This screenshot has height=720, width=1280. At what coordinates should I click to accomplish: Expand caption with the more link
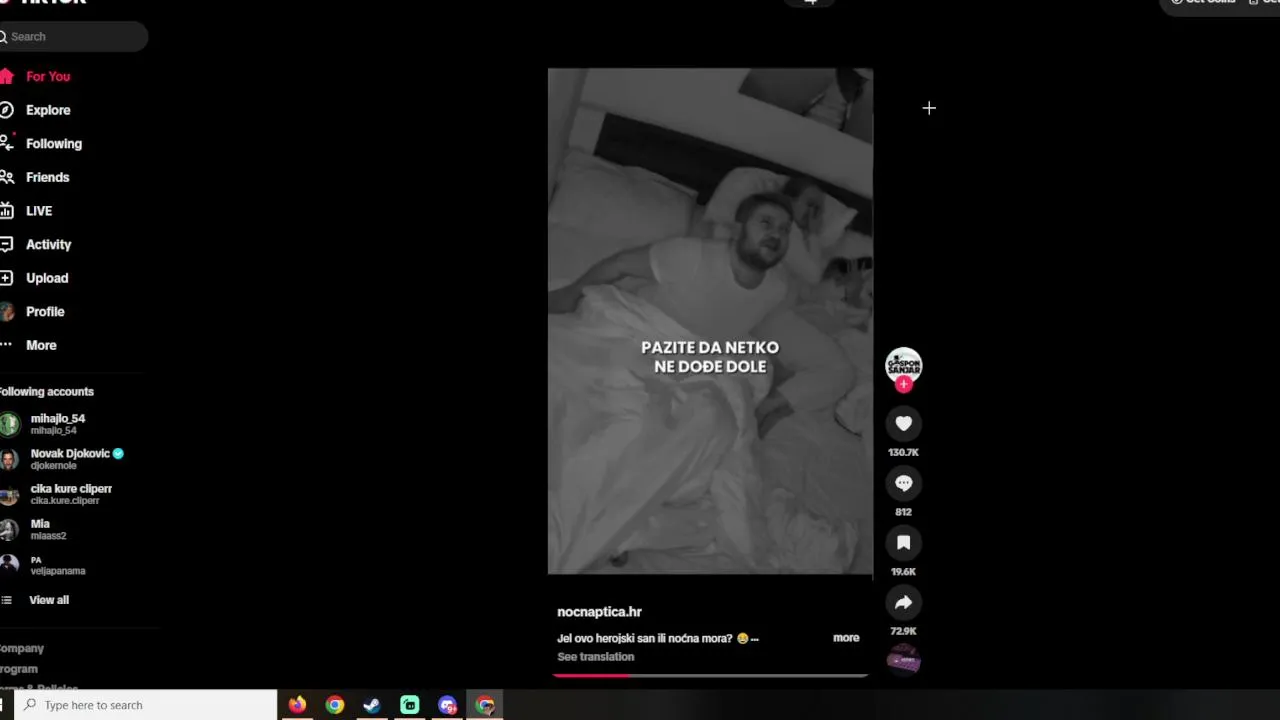[846, 638]
